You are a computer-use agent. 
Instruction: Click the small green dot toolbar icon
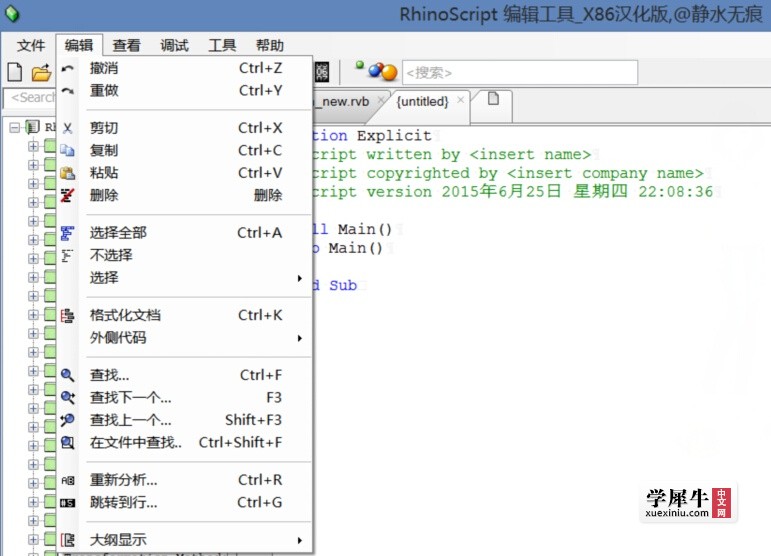[x=360, y=65]
